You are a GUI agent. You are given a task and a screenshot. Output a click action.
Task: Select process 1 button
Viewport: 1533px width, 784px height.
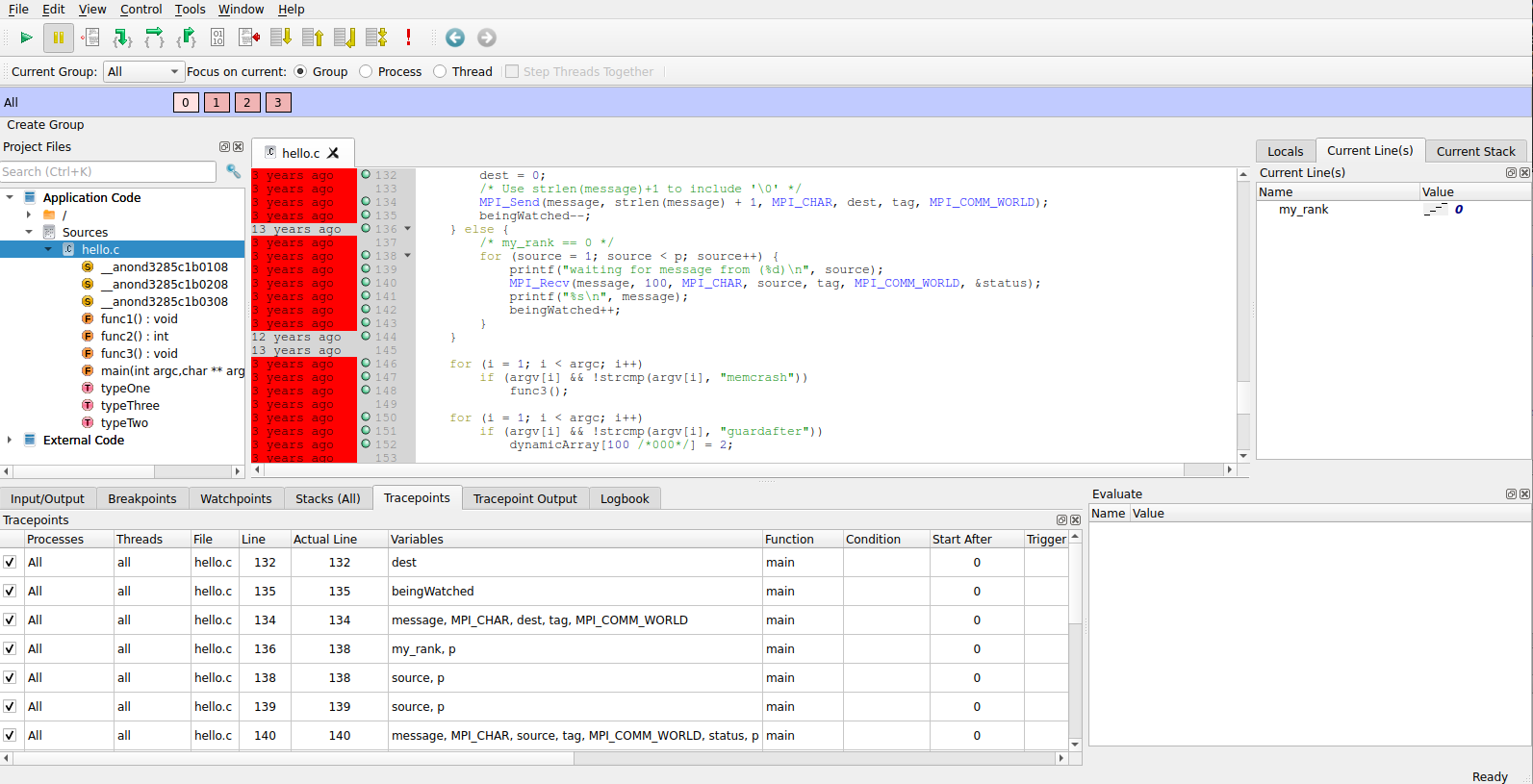217,102
